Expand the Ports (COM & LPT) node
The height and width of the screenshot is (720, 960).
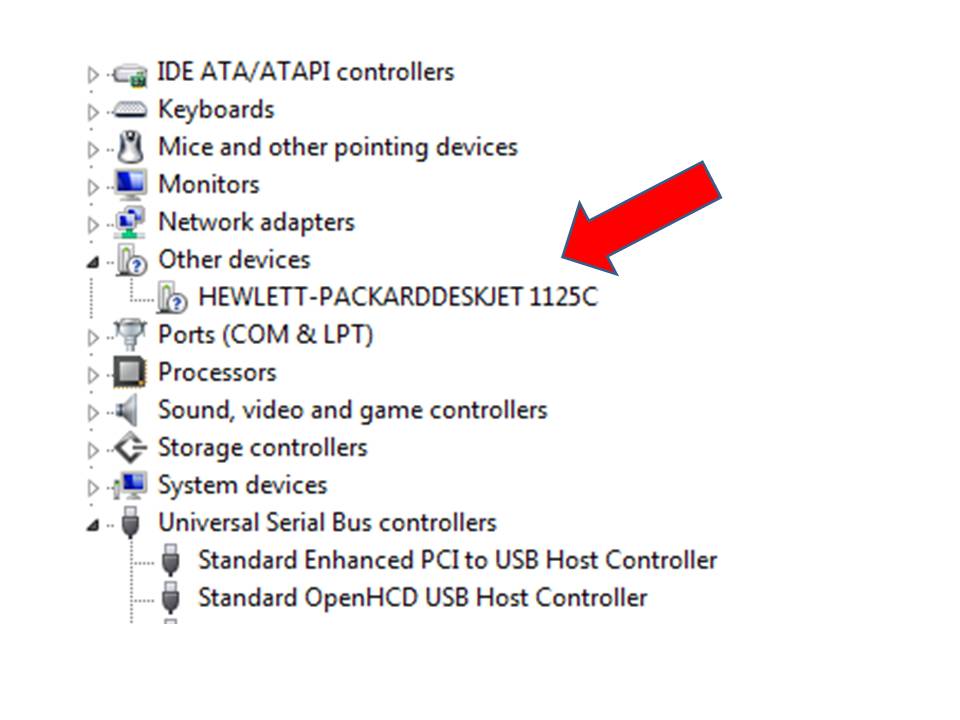pyautogui.click(x=93, y=337)
